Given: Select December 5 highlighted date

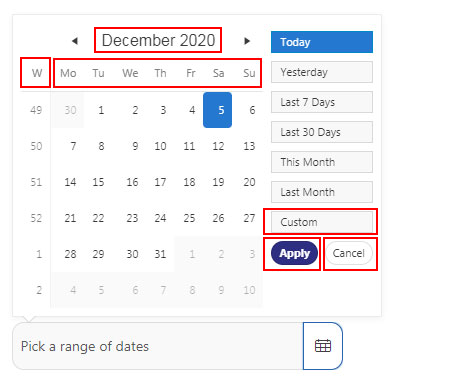Looking at the screenshot, I should [218, 110].
